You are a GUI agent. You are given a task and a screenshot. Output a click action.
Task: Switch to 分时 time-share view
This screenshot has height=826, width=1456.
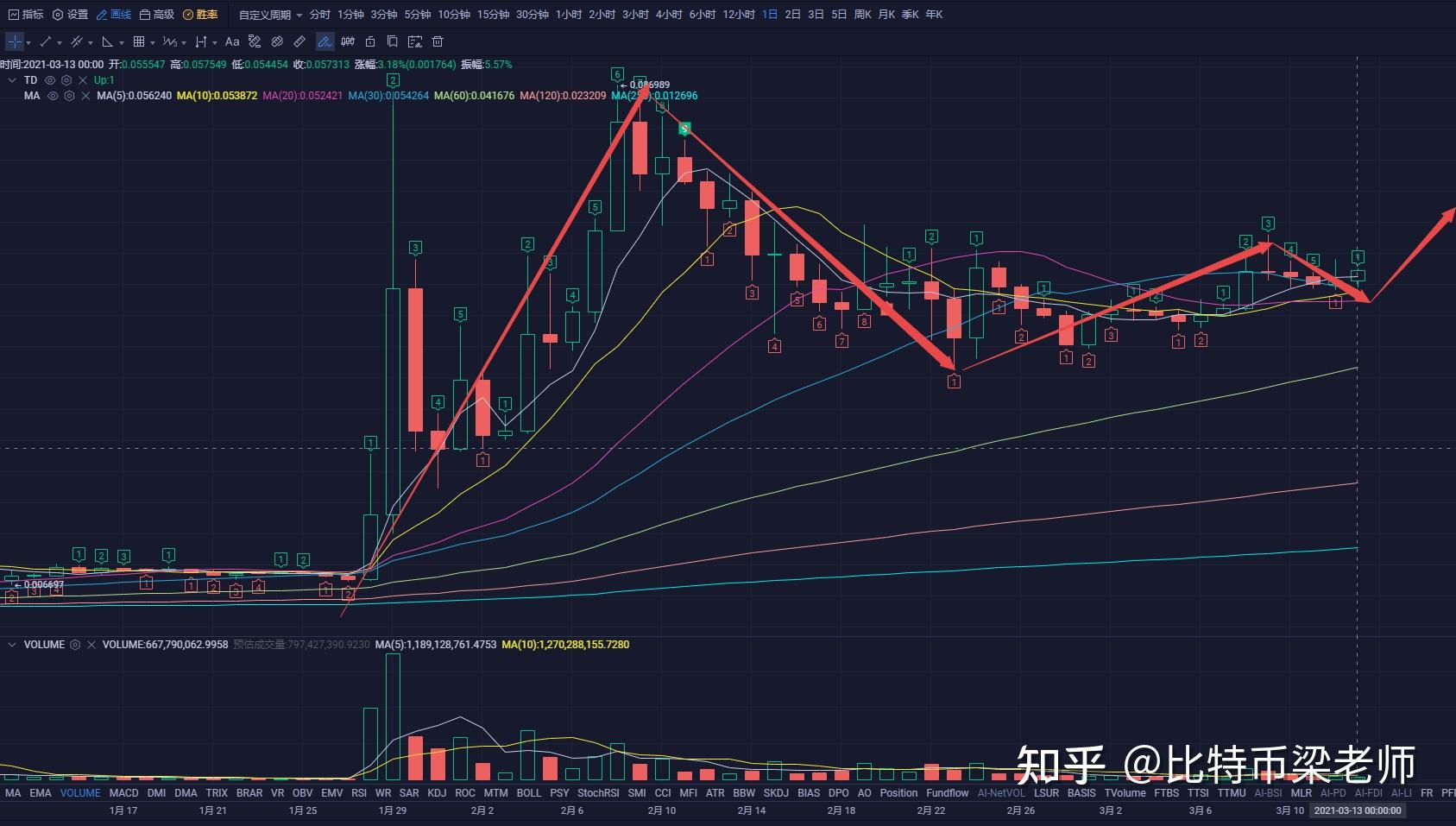(320, 15)
